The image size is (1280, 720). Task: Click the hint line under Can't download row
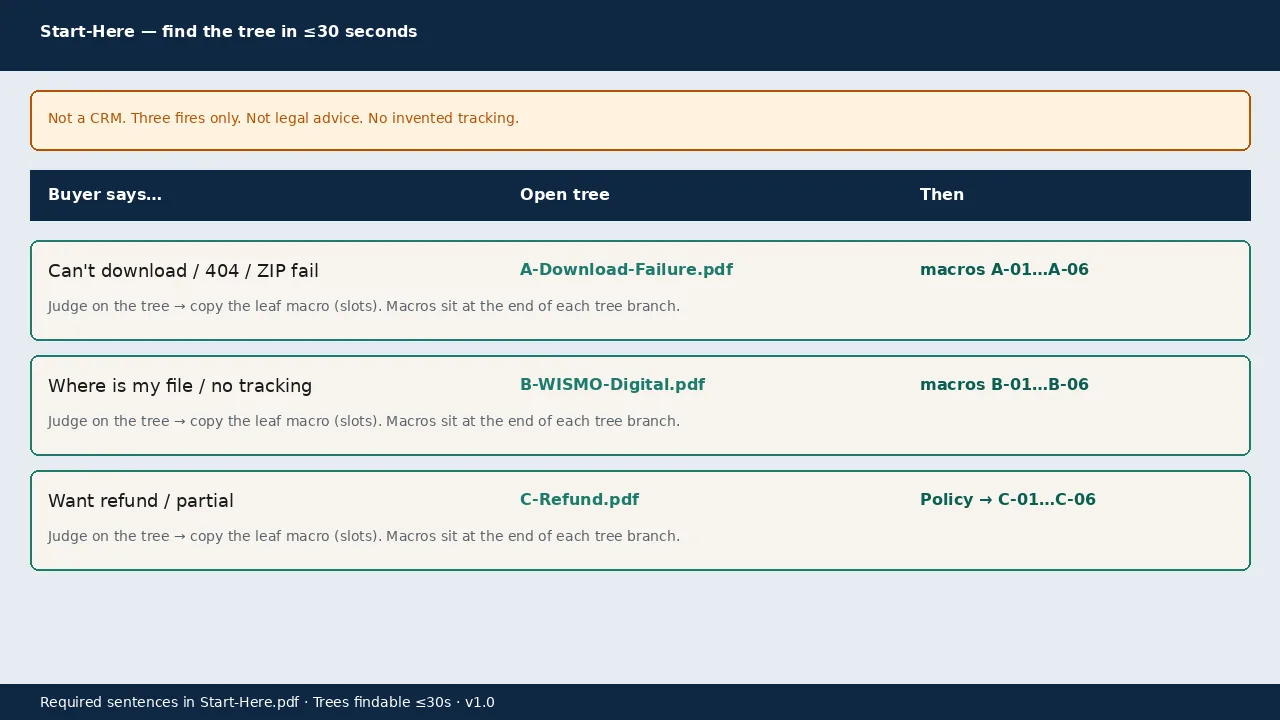[x=364, y=306]
